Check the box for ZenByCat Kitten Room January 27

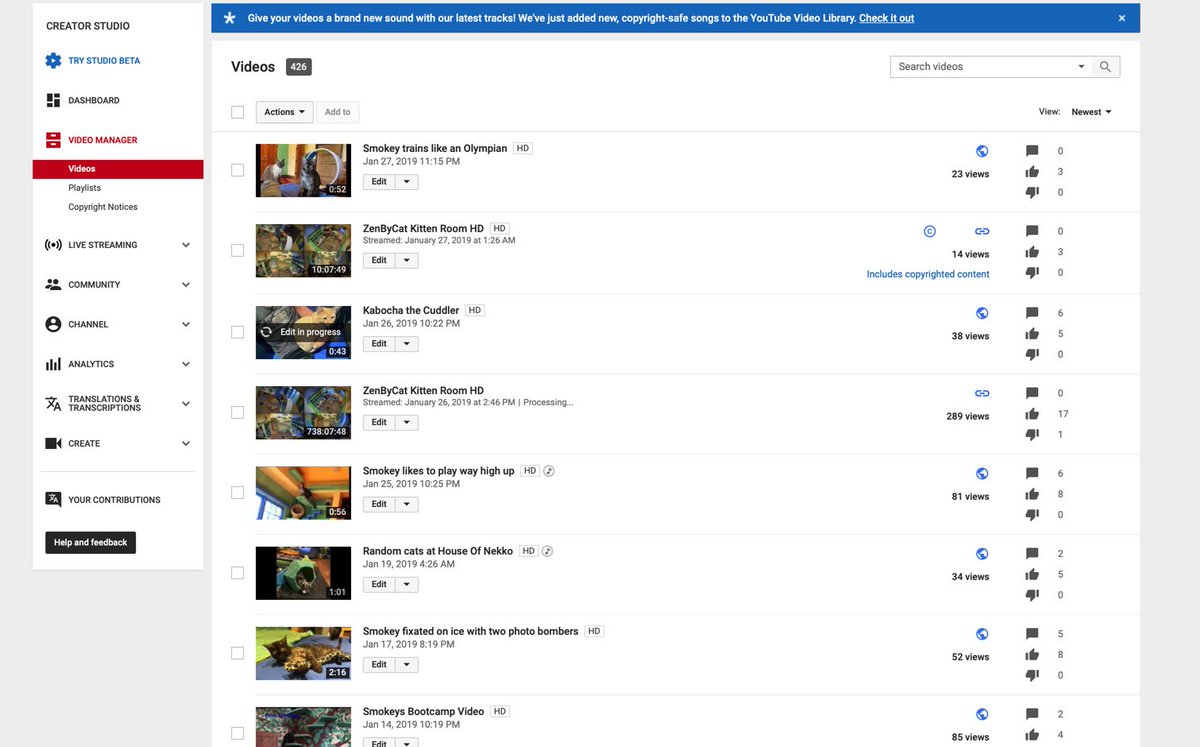[237, 250]
